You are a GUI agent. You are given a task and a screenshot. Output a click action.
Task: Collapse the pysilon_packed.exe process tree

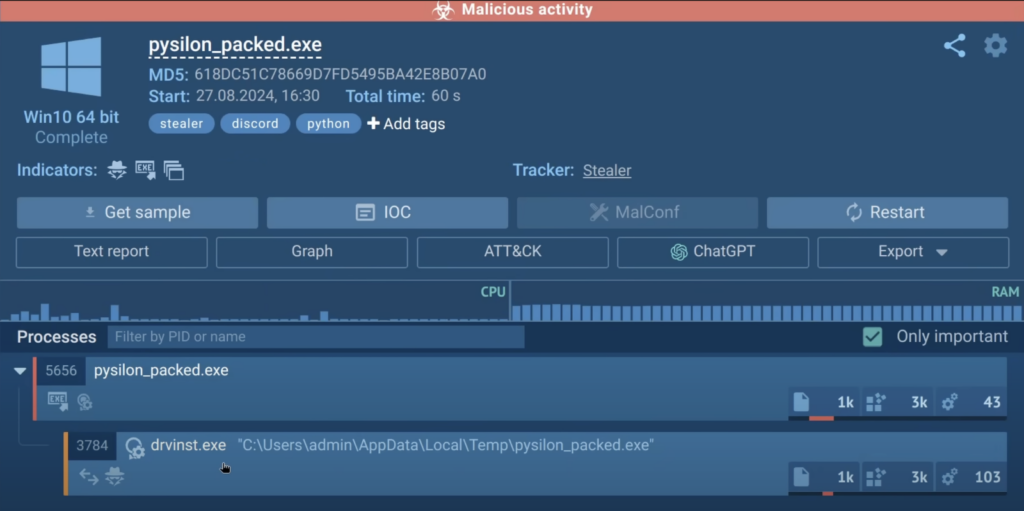[x=20, y=371]
